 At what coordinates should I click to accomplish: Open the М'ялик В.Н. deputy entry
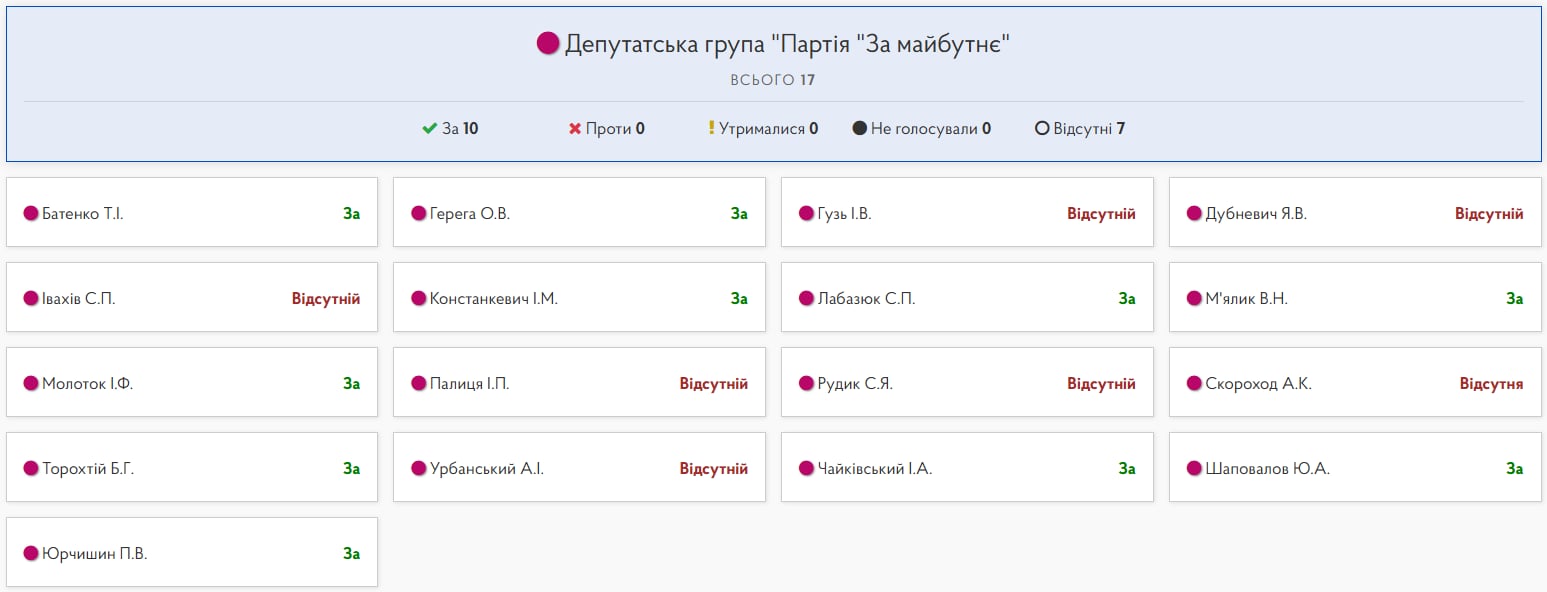[1355, 298]
